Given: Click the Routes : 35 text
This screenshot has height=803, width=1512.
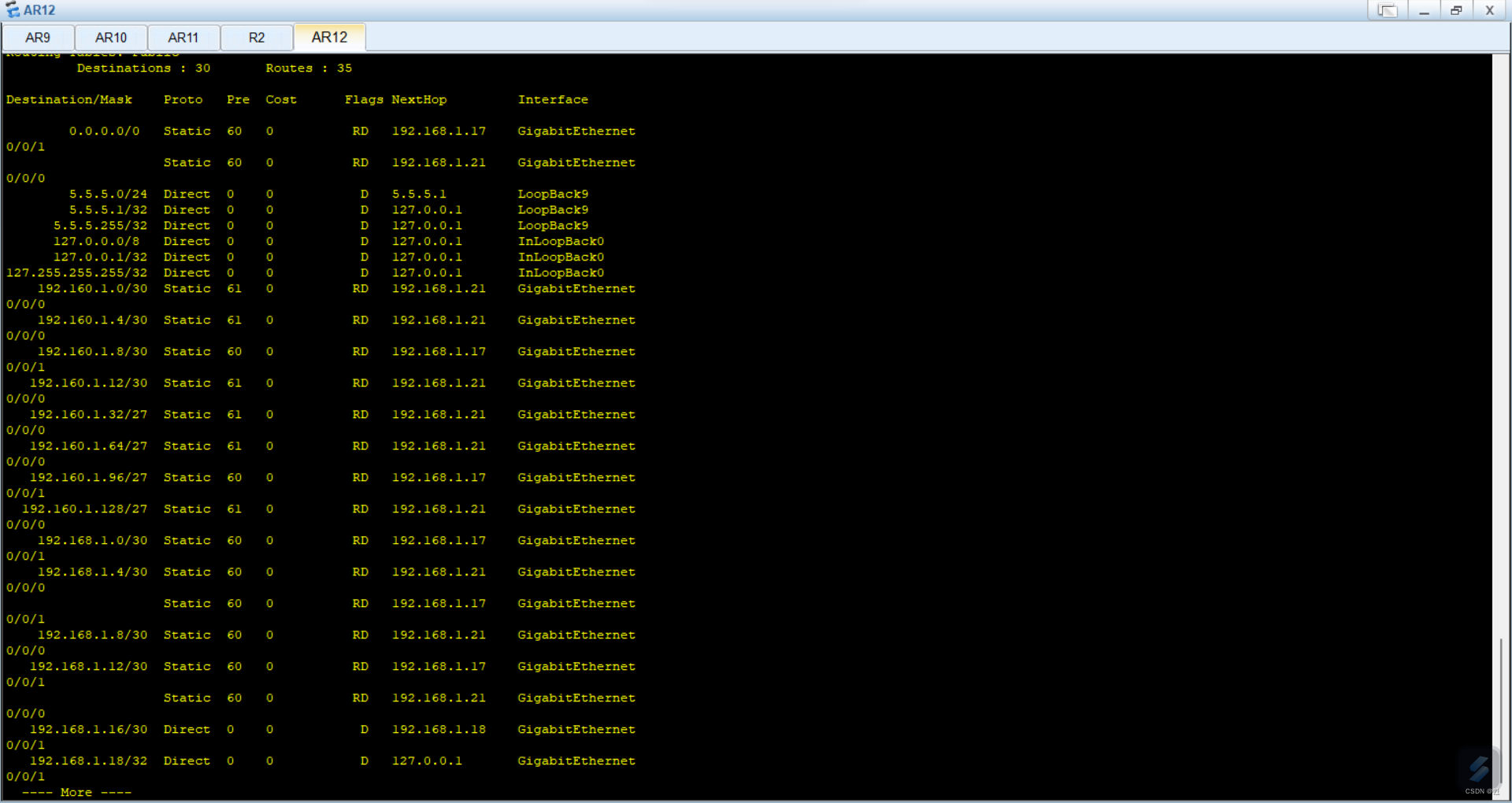Looking at the screenshot, I should coord(309,68).
